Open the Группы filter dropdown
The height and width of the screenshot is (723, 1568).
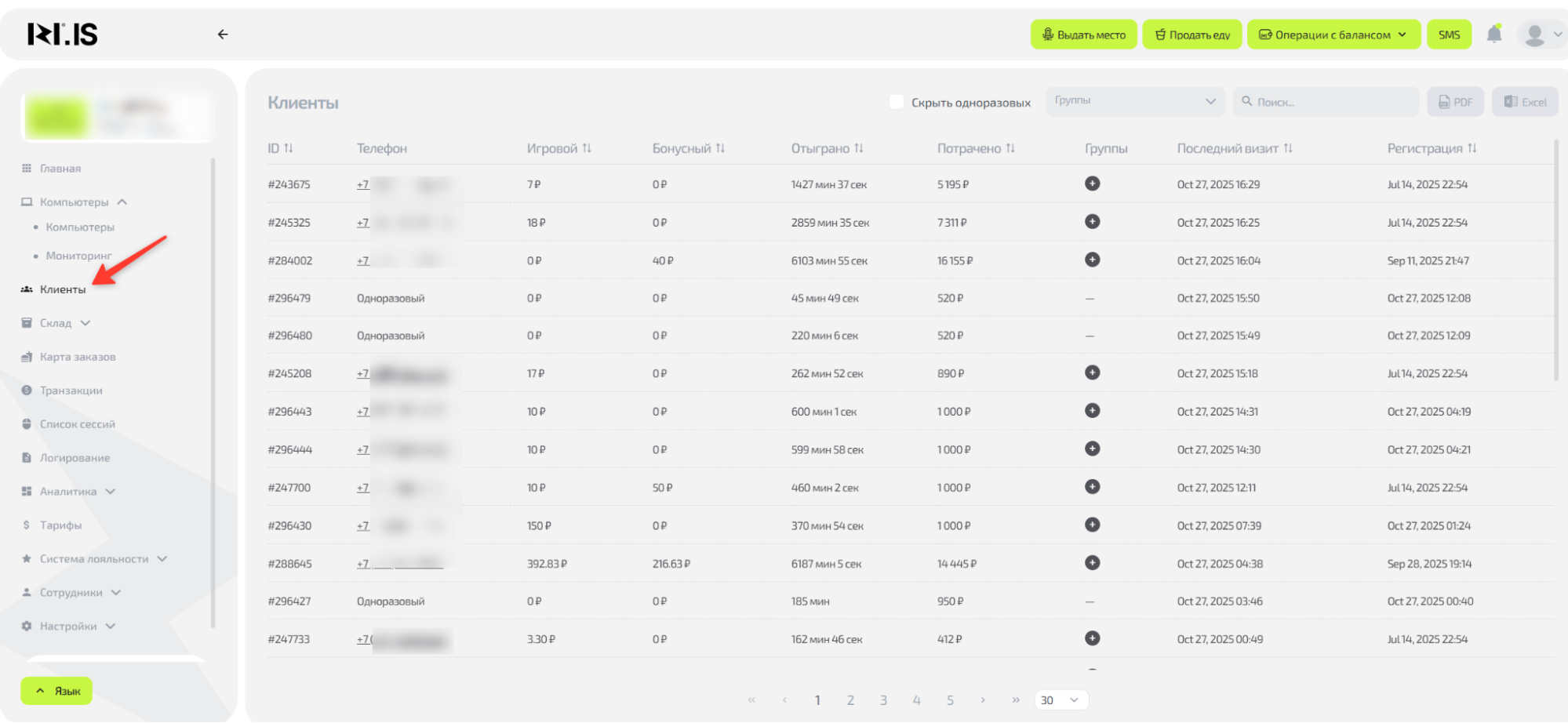[x=1134, y=101]
